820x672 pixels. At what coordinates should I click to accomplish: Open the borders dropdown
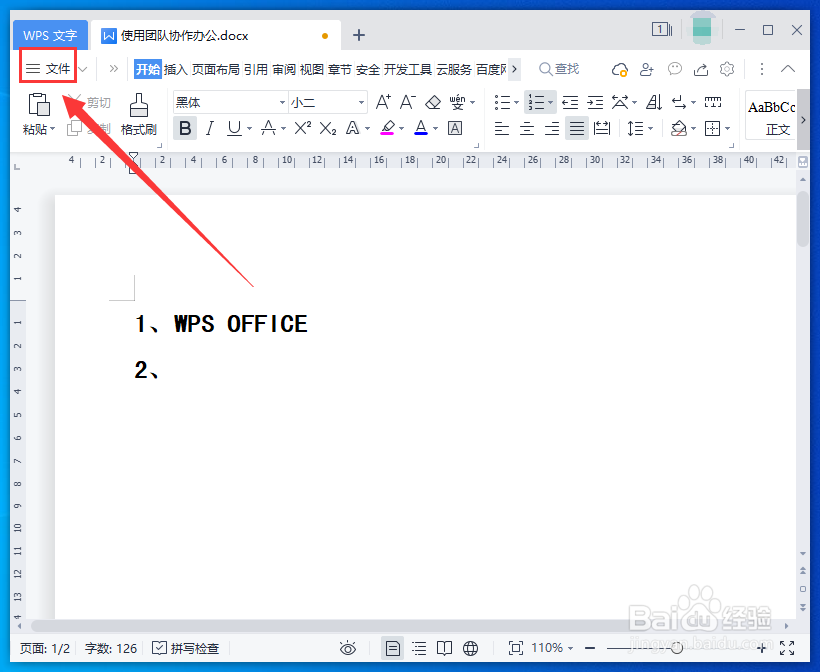click(727, 128)
